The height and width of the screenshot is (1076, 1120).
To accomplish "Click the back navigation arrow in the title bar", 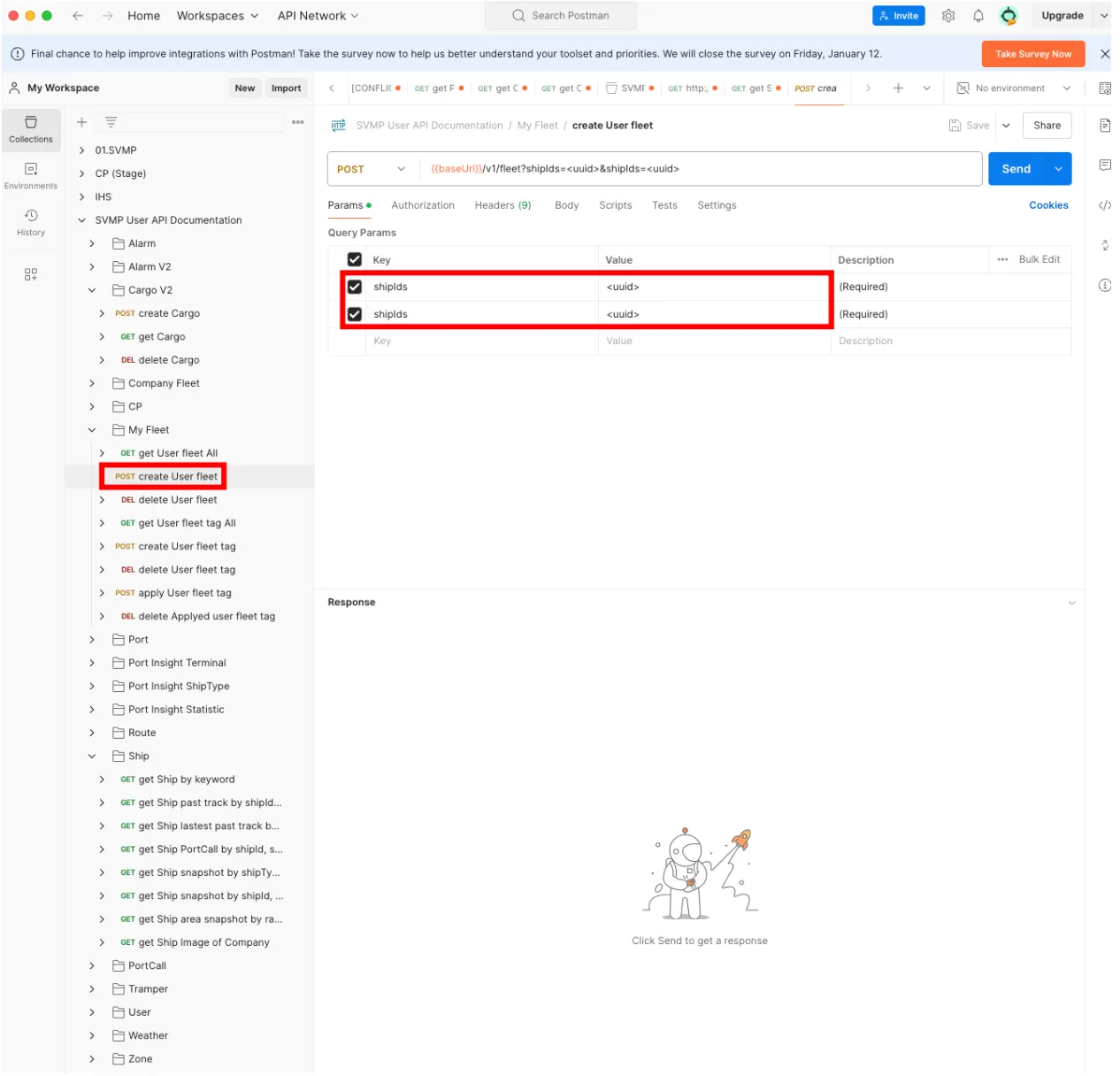I will point(78,16).
